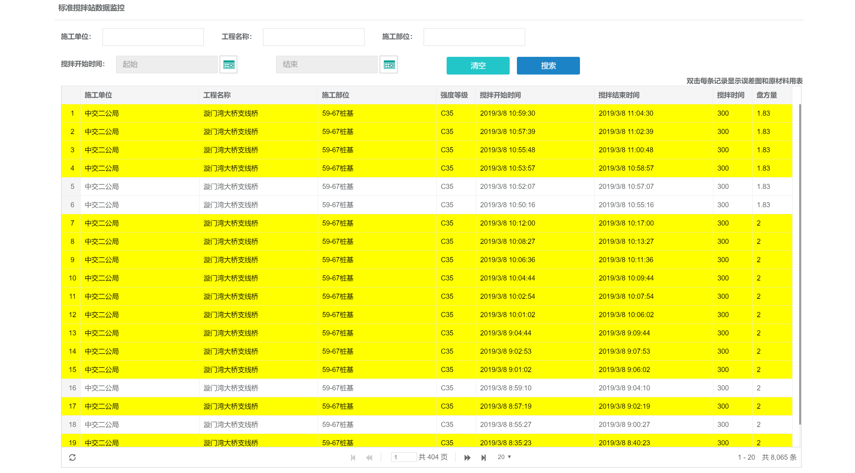The image size is (855, 473).
Task: Sort by 搅拌开始时间 column header
Action: pyautogui.click(x=500, y=95)
